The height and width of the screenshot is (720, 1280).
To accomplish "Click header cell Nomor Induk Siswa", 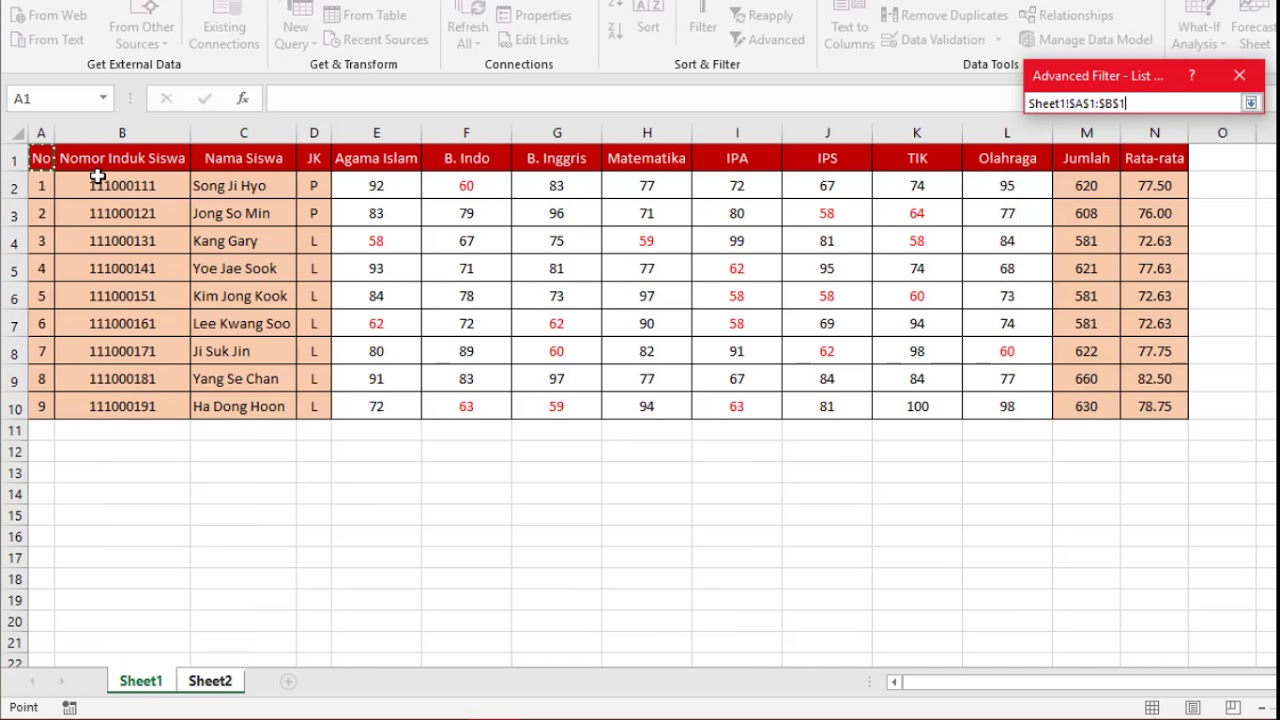I will click(122, 158).
